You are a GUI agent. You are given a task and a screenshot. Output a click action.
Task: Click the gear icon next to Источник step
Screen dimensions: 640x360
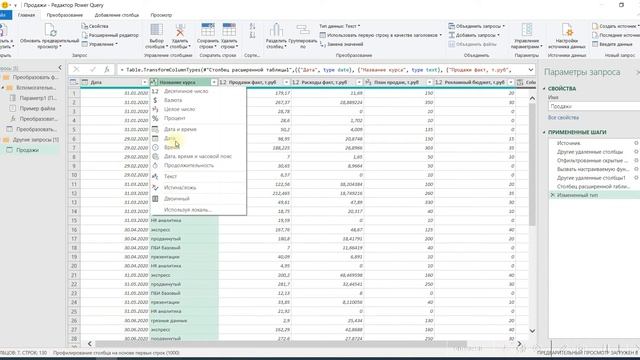(636, 143)
